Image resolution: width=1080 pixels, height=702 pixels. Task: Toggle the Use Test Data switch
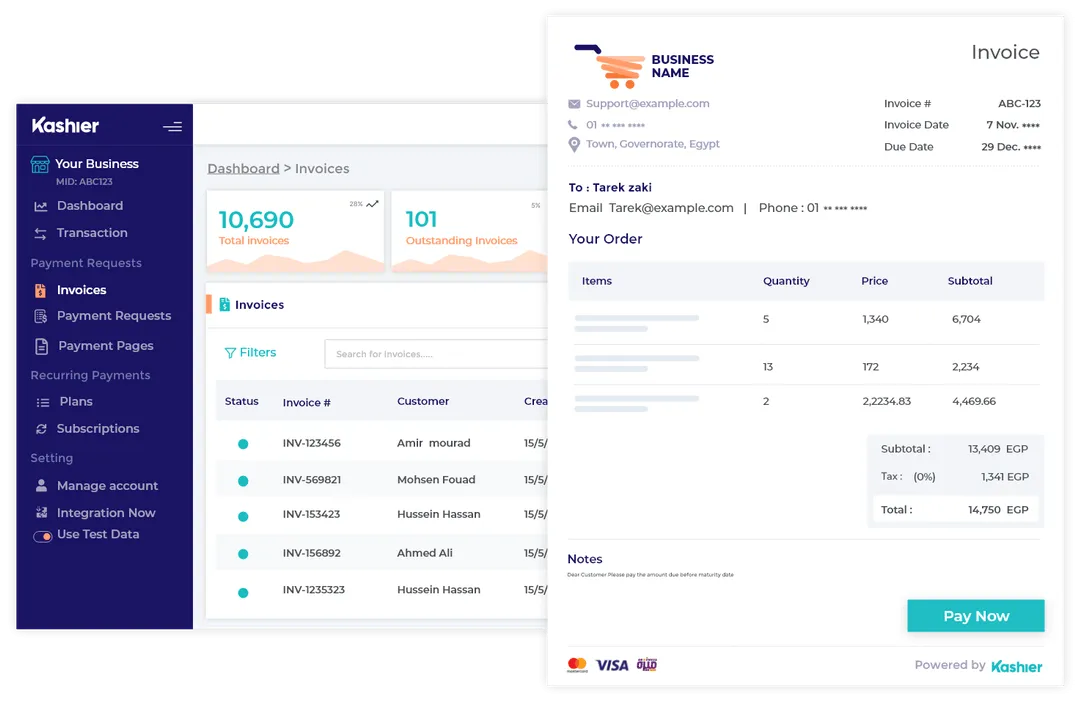[43, 536]
